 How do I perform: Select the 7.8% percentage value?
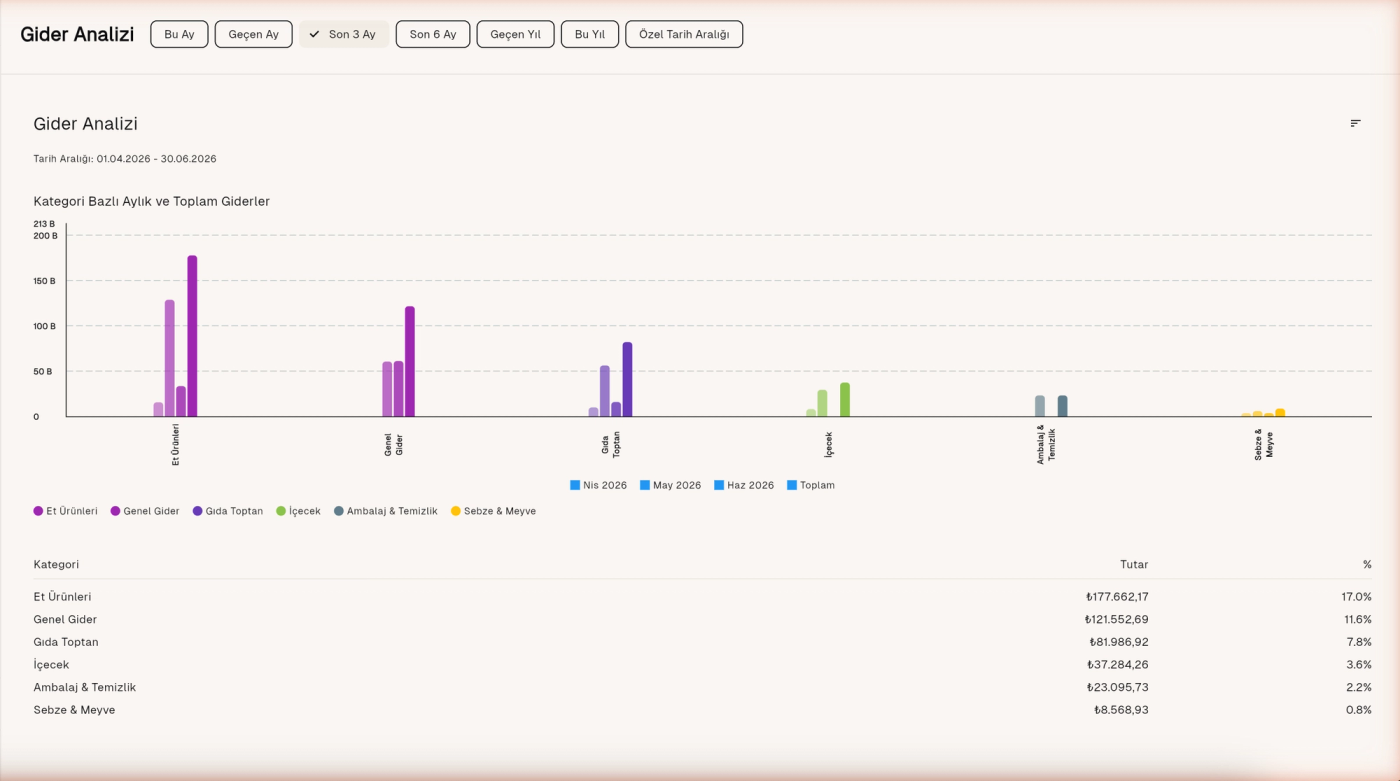pos(1359,642)
